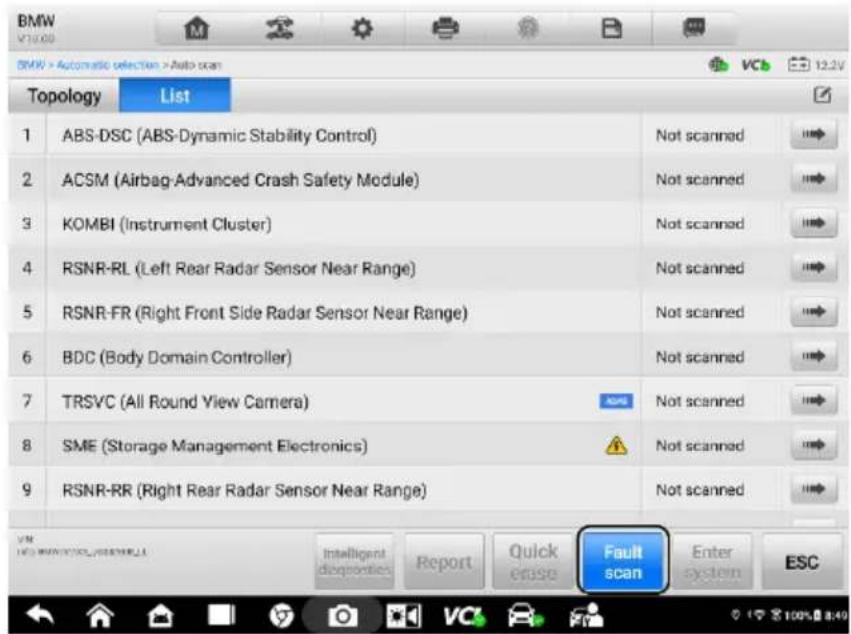The height and width of the screenshot is (634, 851).
Task: Enter ACSM airbag module via arrow button
Action: pyautogui.click(x=813, y=179)
